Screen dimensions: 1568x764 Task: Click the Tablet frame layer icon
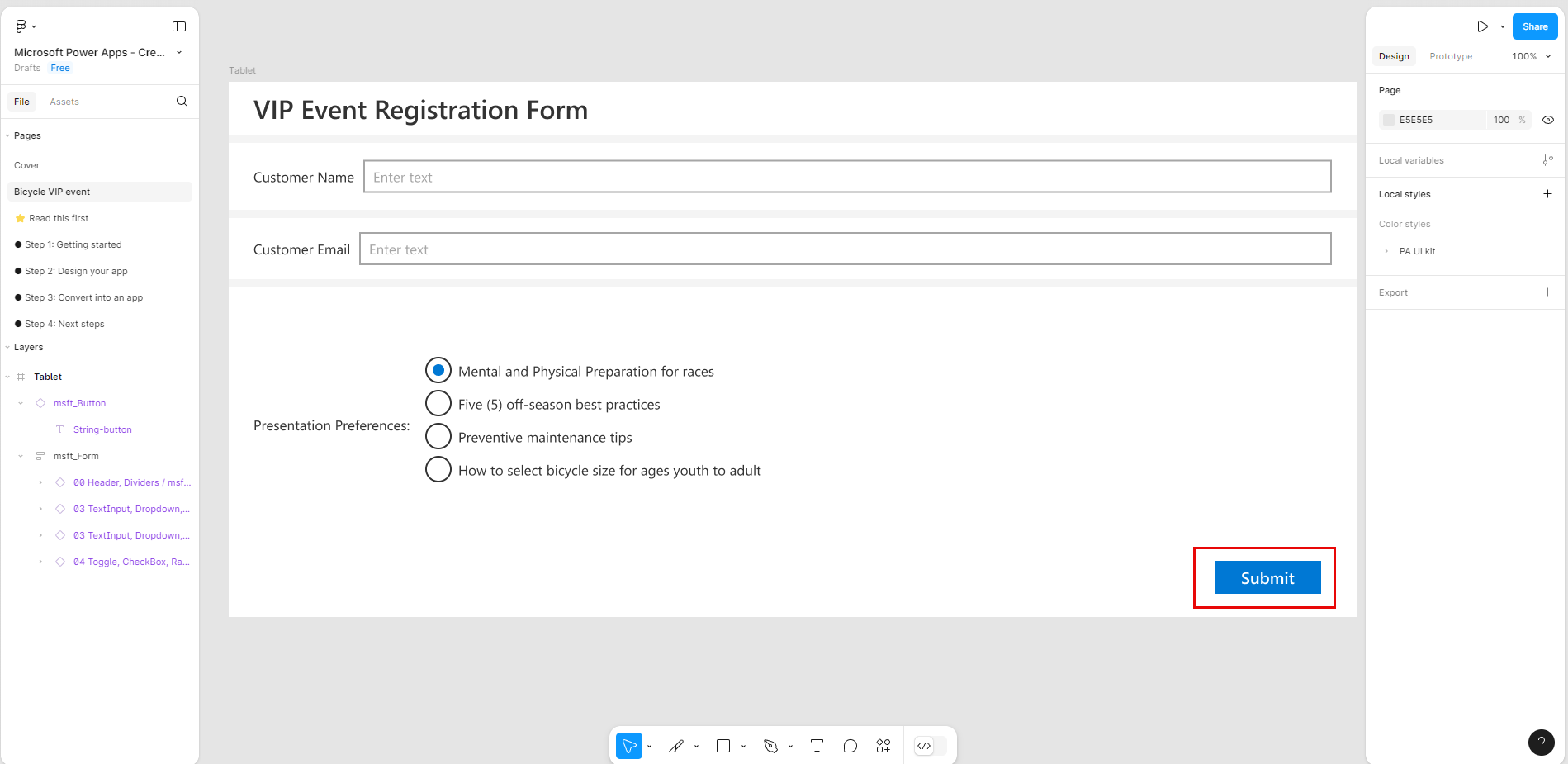[x=21, y=377]
